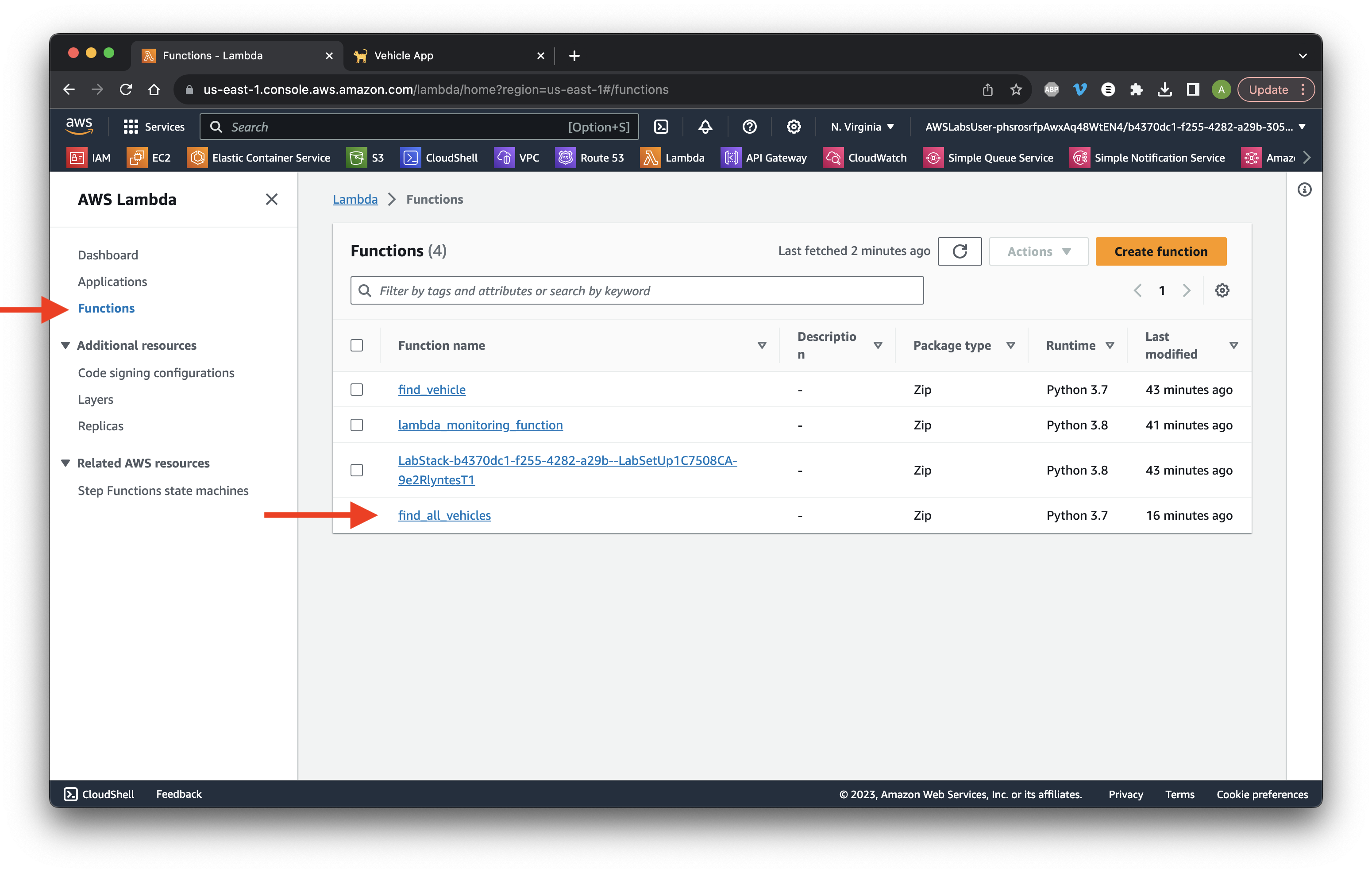Tick the find_vehicle row checkbox
The width and height of the screenshot is (1372, 873).
357,390
